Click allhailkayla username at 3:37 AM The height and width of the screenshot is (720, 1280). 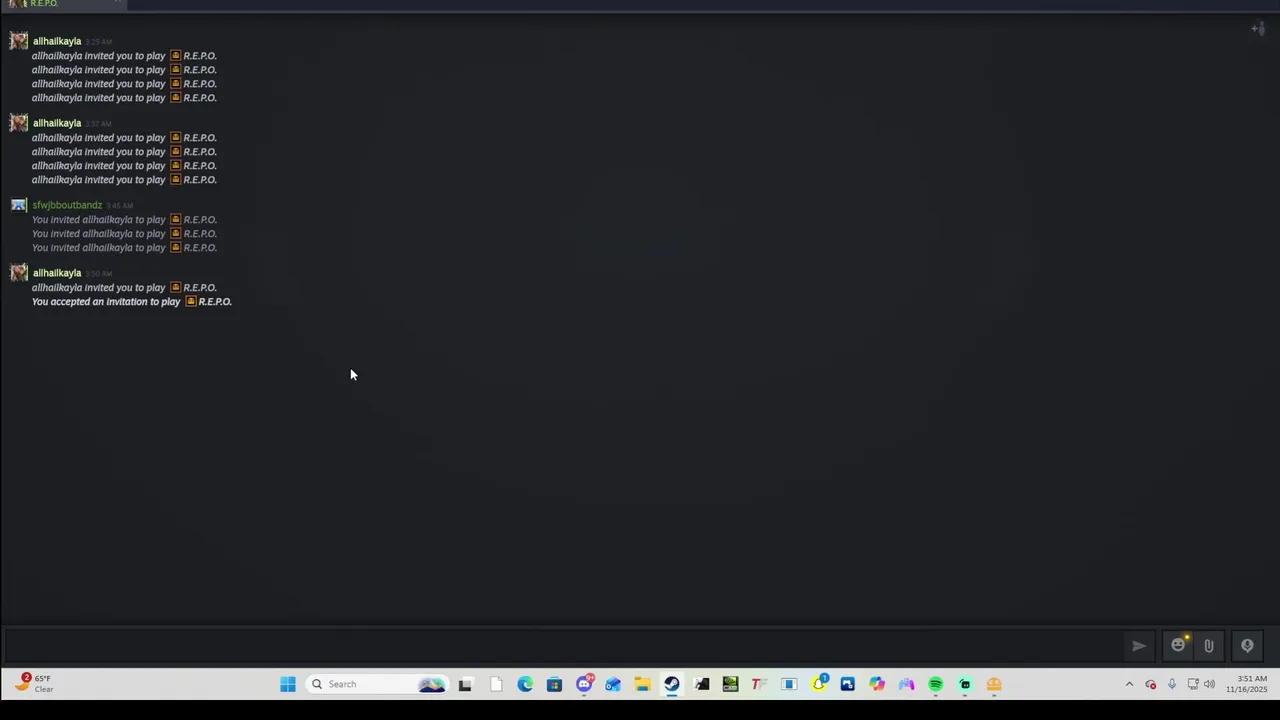[x=57, y=123]
